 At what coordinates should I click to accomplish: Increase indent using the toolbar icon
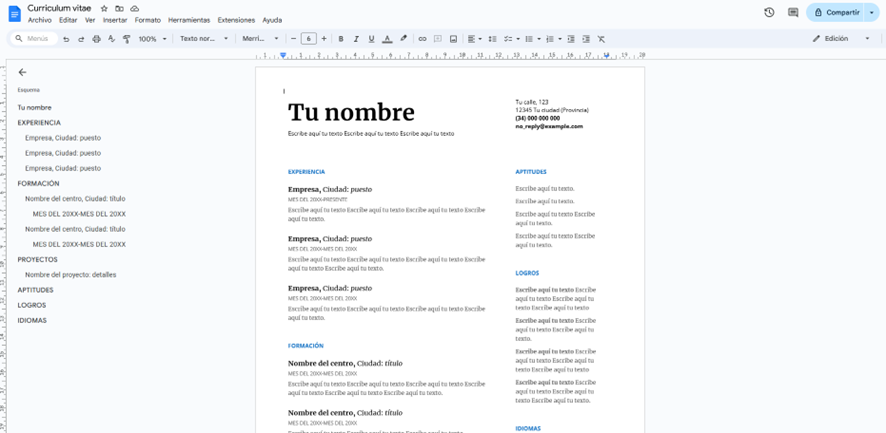[x=586, y=39]
